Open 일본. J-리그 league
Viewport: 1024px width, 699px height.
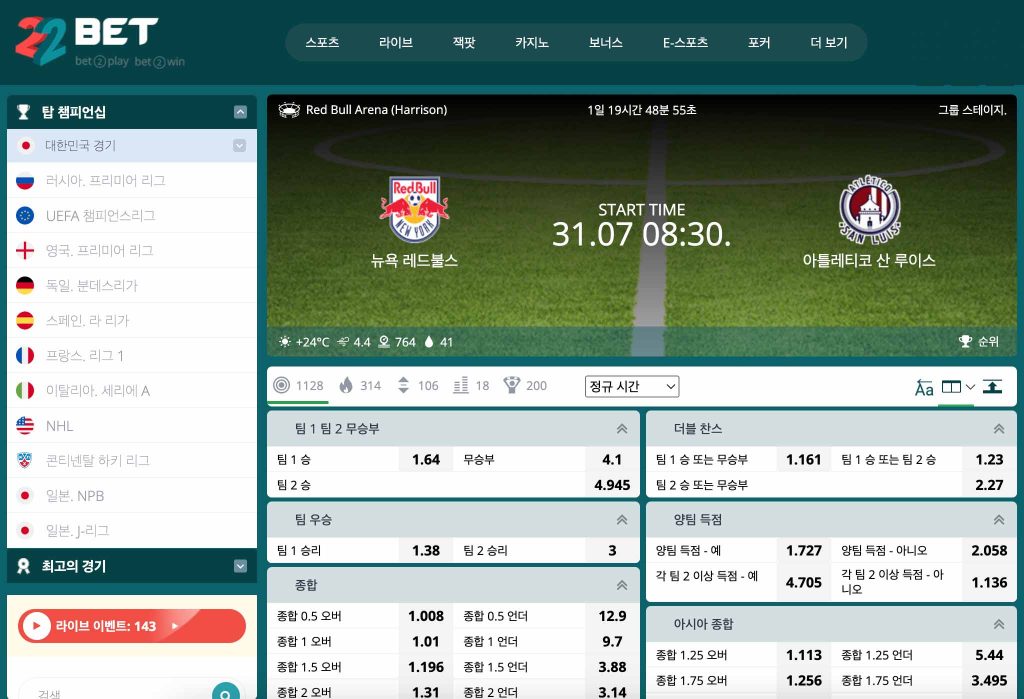pos(132,530)
